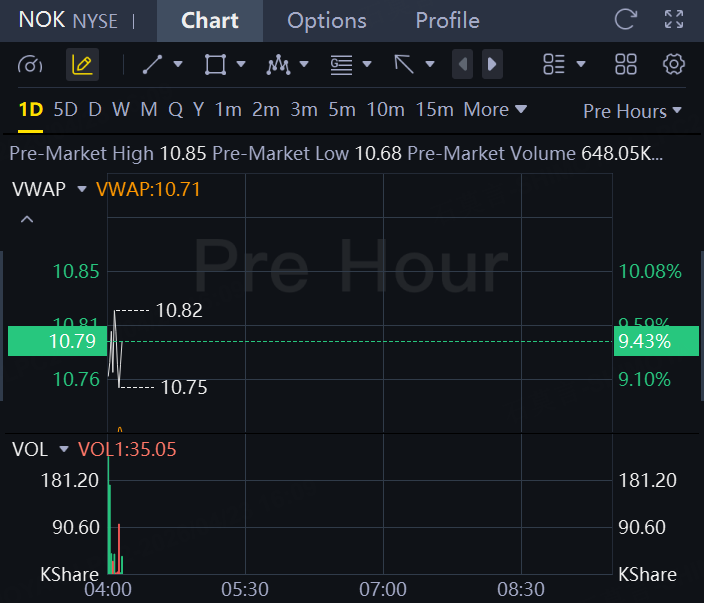Image resolution: width=704 pixels, height=603 pixels.
Task: Refresh the NOK chart
Action: point(626,19)
